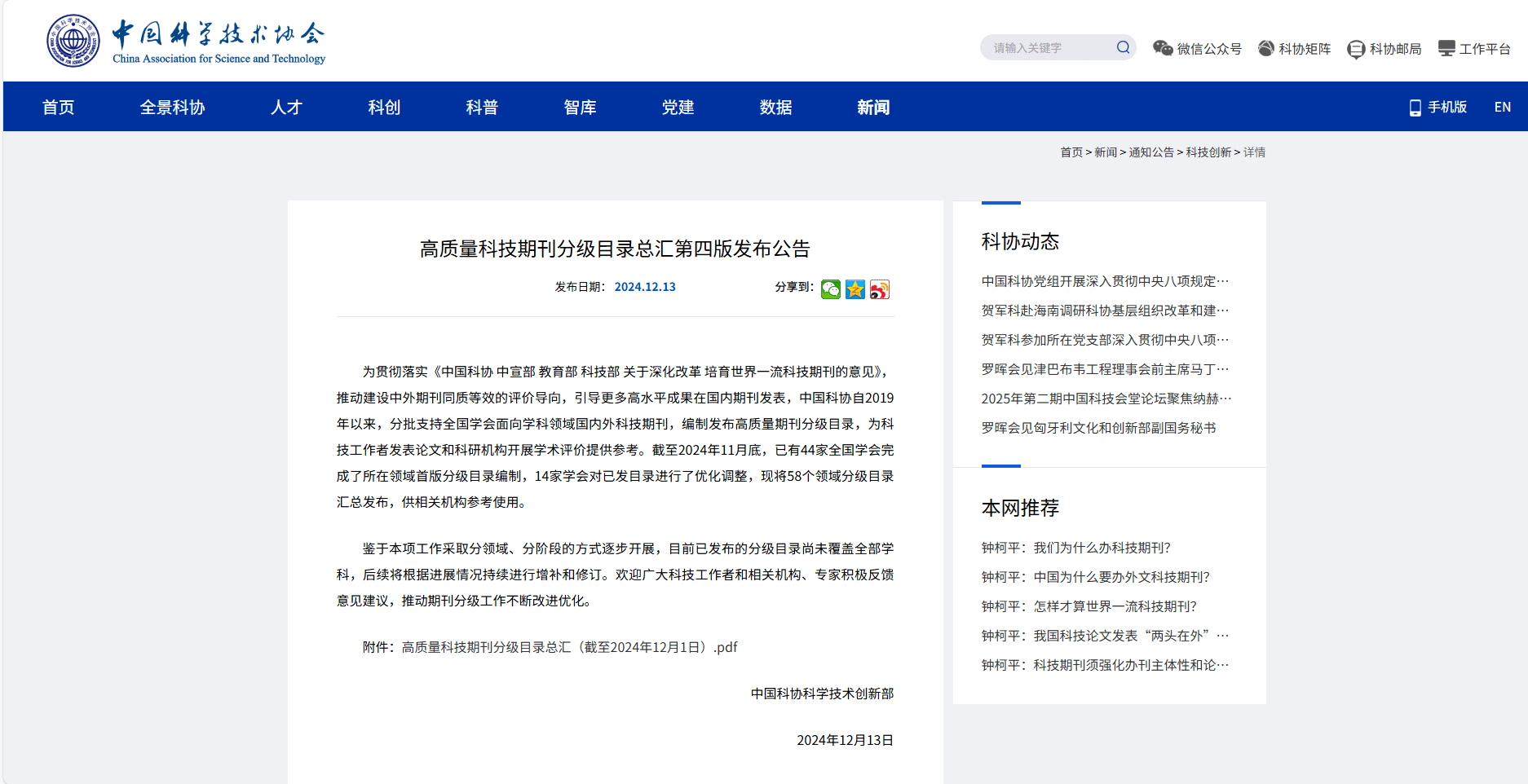The width and height of the screenshot is (1528, 784).
Task: Share the article to Sina Weibo
Action: pyautogui.click(x=879, y=289)
